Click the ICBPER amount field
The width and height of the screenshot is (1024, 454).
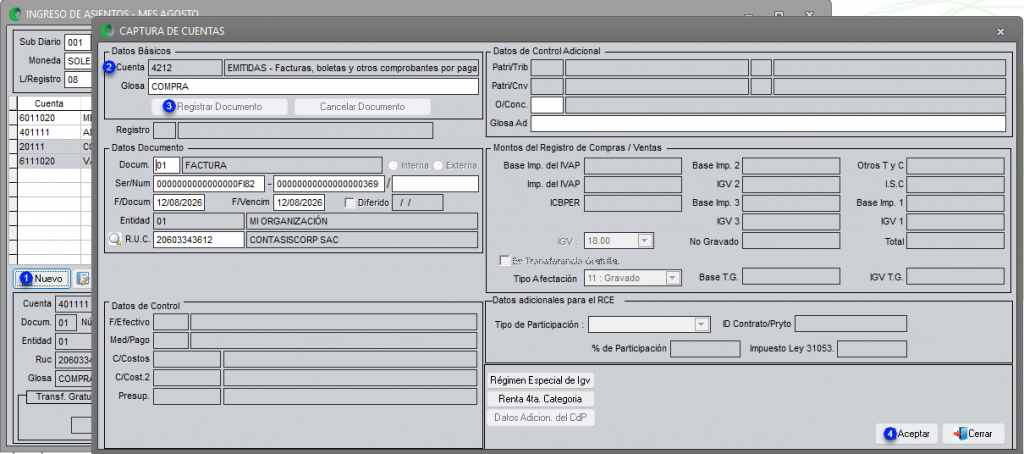[x=632, y=203]
